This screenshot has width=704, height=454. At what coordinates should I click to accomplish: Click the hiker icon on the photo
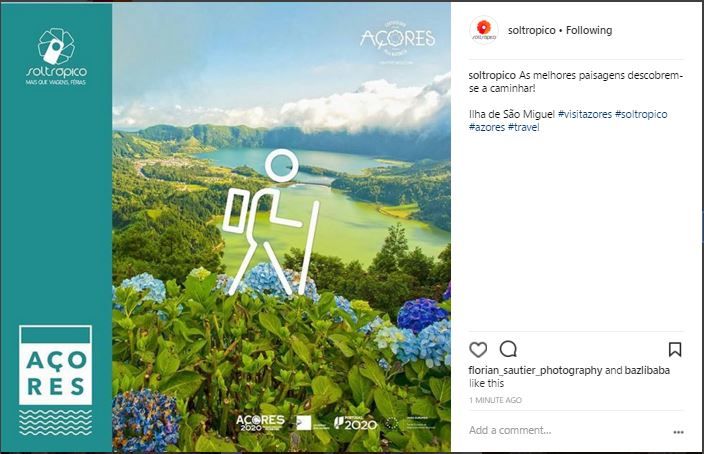click(271, 222)
